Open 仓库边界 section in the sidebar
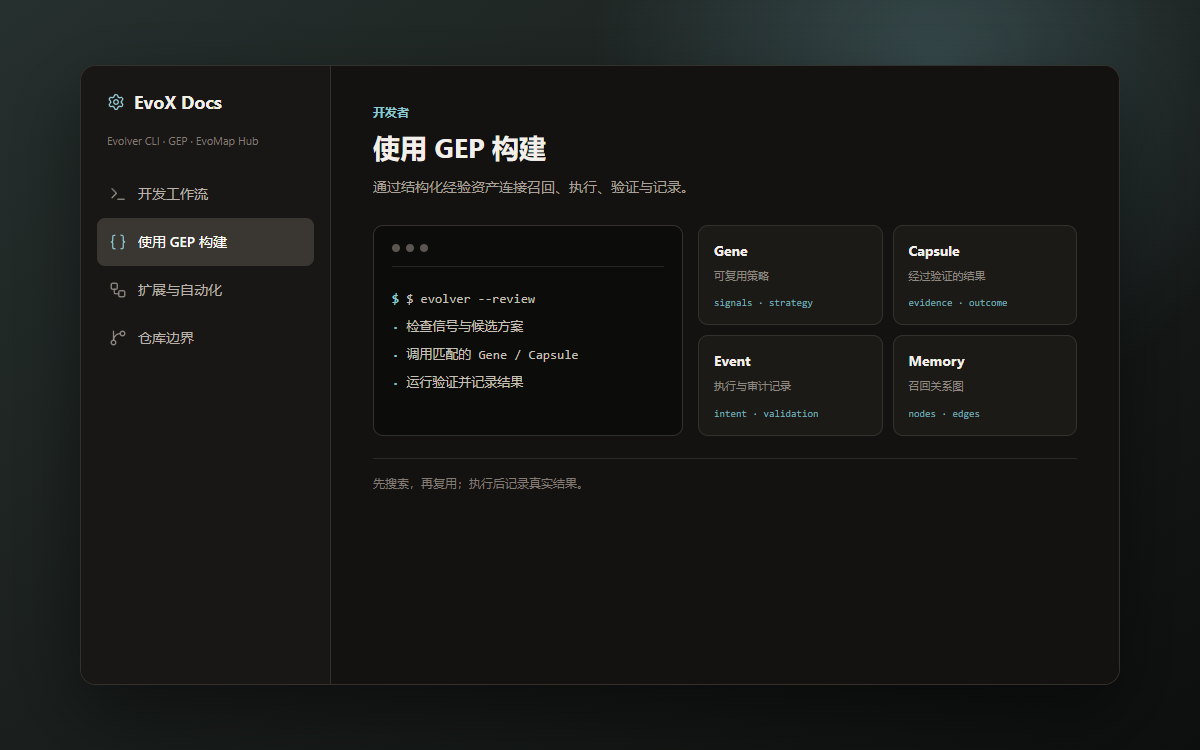Viewport: 1200px width, 750px height. coord(205,338)
